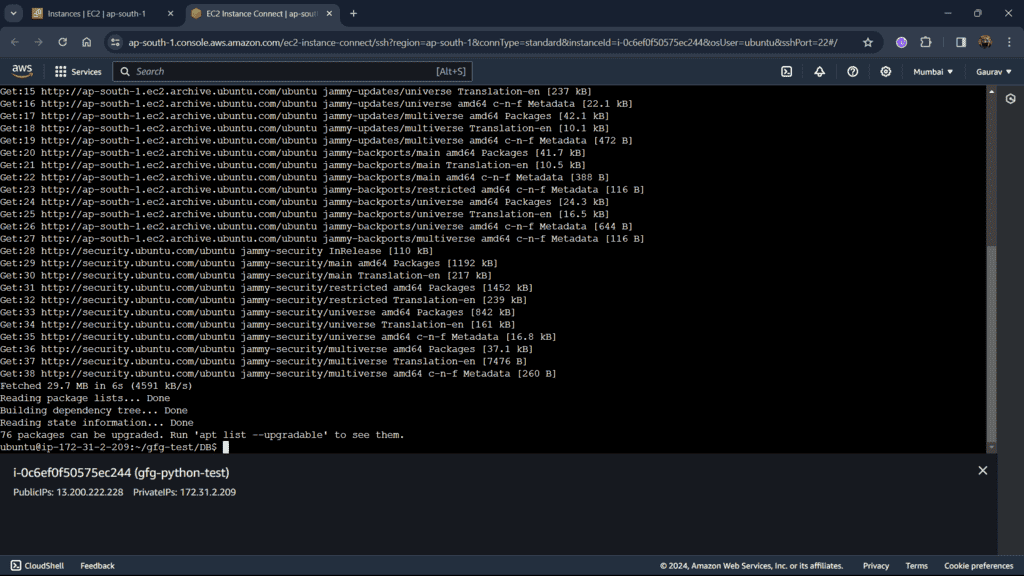This screenshot has height=576, width=1024.
Task: Click the terminal vertical scrollbar thumb
Action: 991,343
